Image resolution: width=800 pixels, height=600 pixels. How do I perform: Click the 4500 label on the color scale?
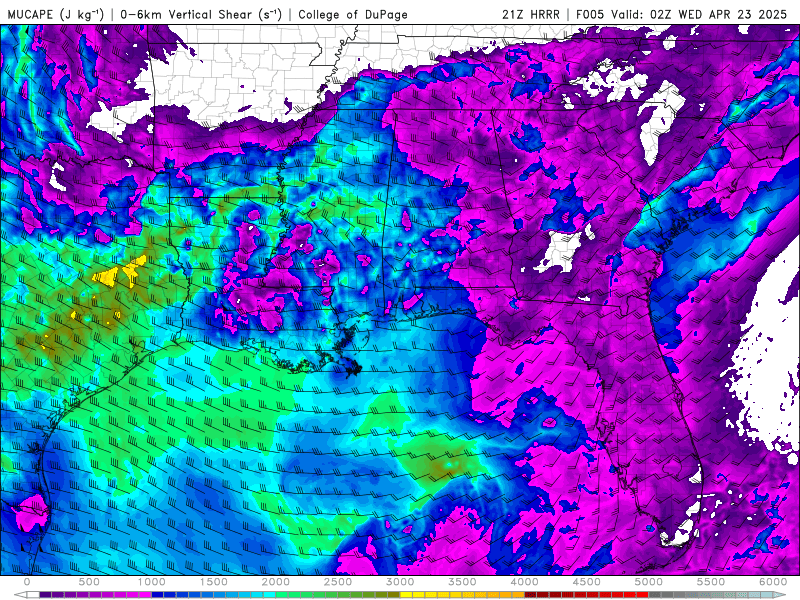587,582
